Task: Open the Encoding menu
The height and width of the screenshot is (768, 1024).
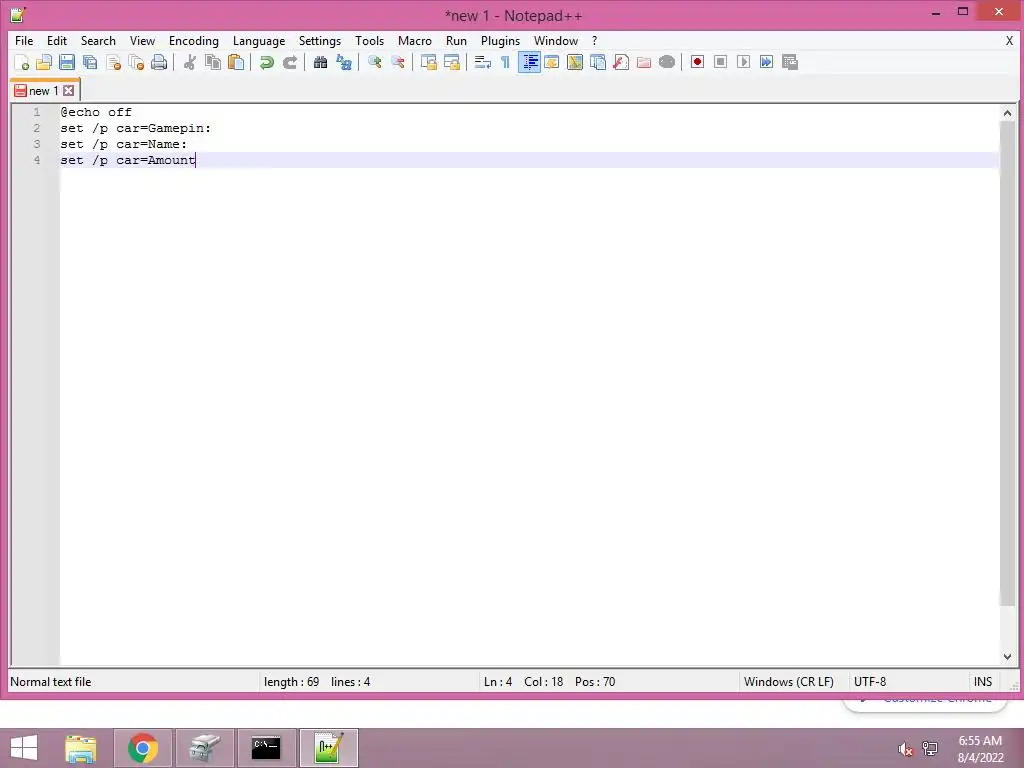Action: [x=194, y=40]
